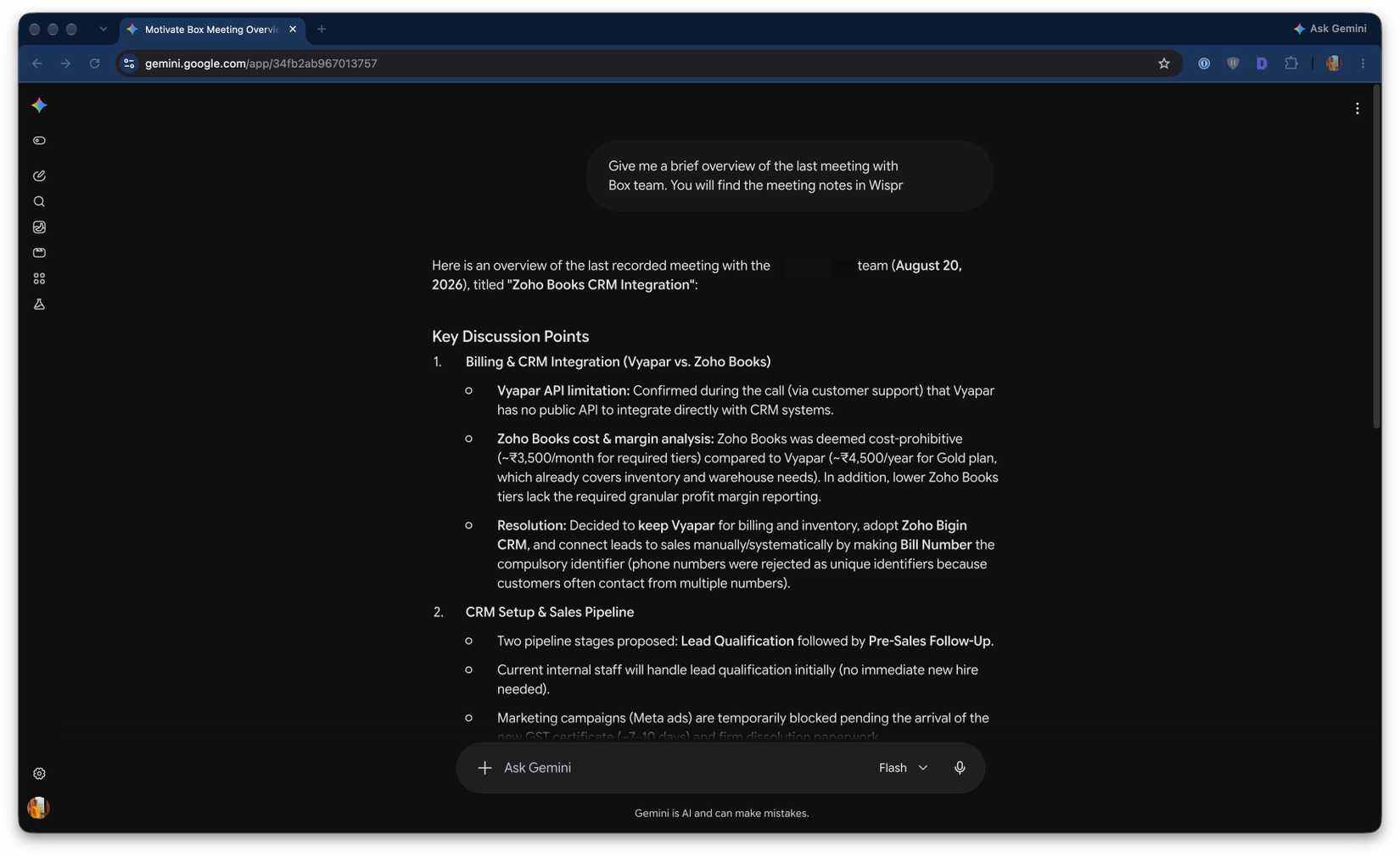The image size is (1400, 857).
Task: Click the 'keep Vyapar' bold text
Action: (x=676, y=526)
